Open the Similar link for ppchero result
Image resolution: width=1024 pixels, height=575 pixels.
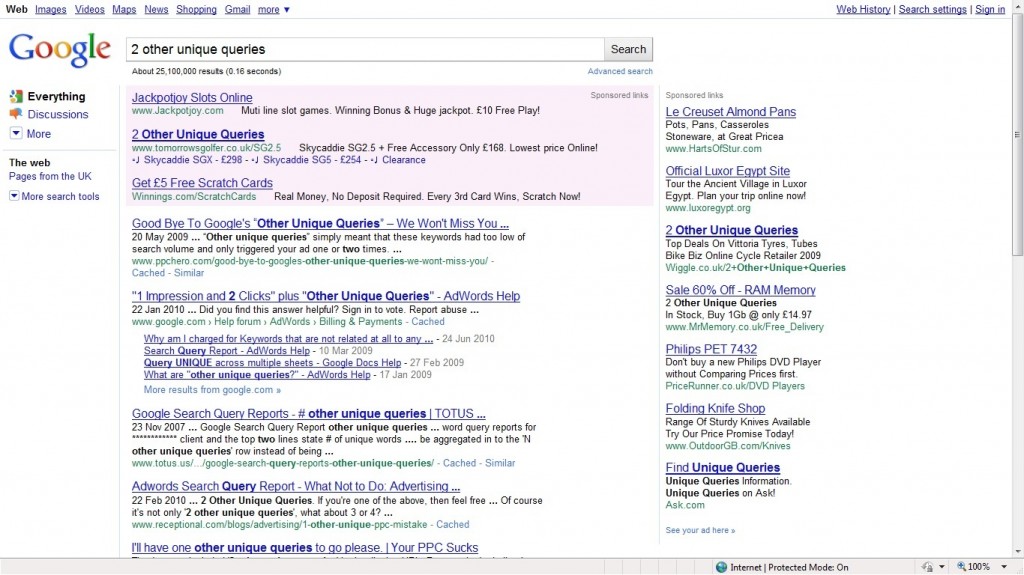pos(189,273)
